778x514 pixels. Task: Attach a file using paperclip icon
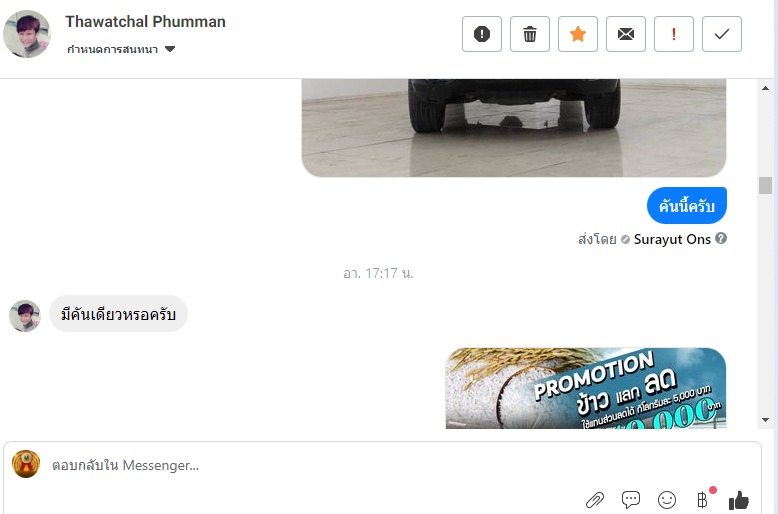coord(594,500)
